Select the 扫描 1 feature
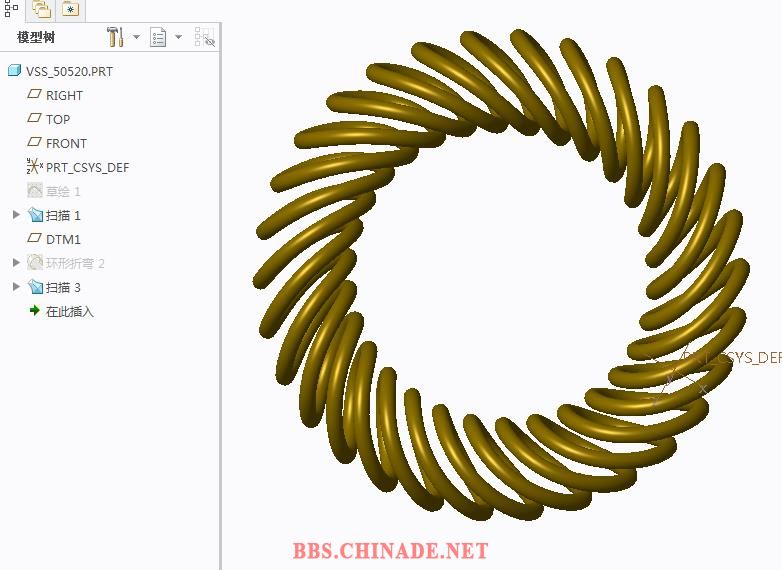The height and width of the screenshot is (570, 782). 63,215
